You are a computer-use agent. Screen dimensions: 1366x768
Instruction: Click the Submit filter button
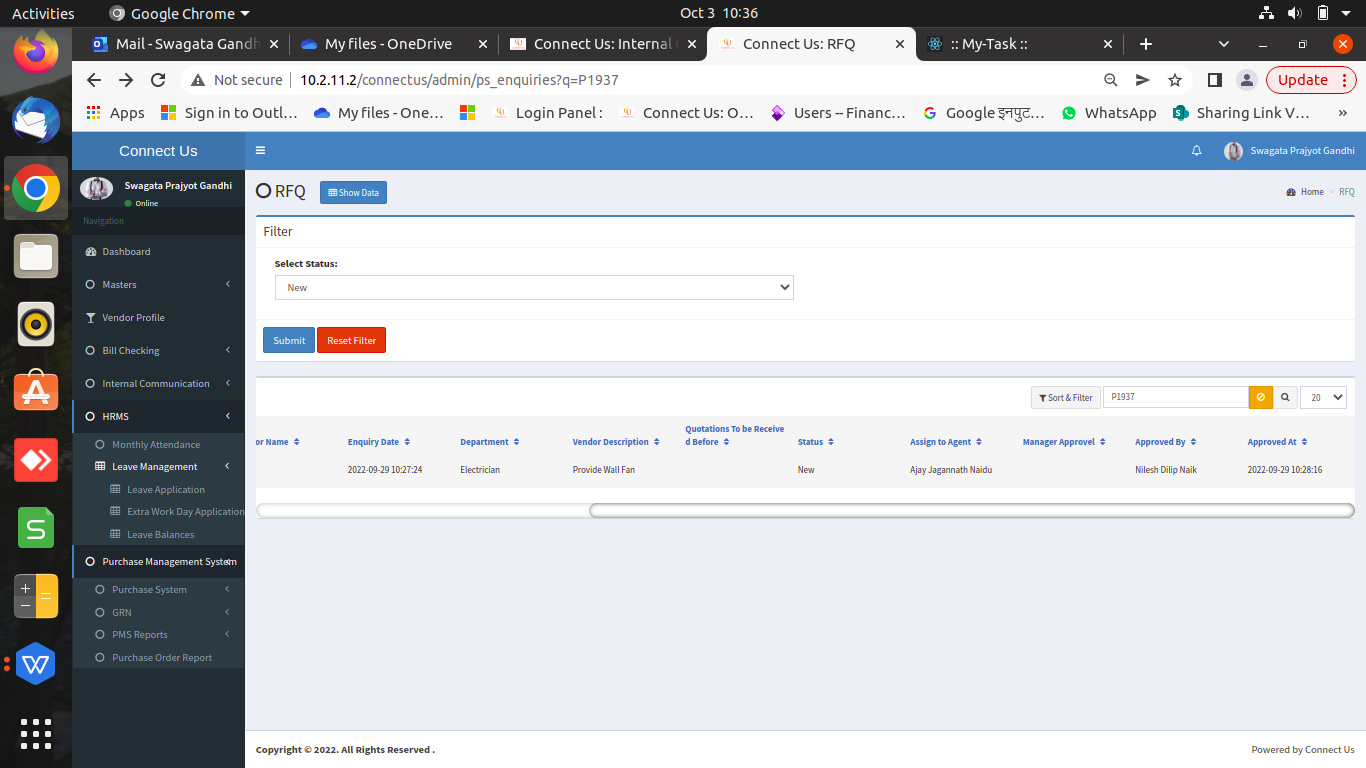click(289, 340)
